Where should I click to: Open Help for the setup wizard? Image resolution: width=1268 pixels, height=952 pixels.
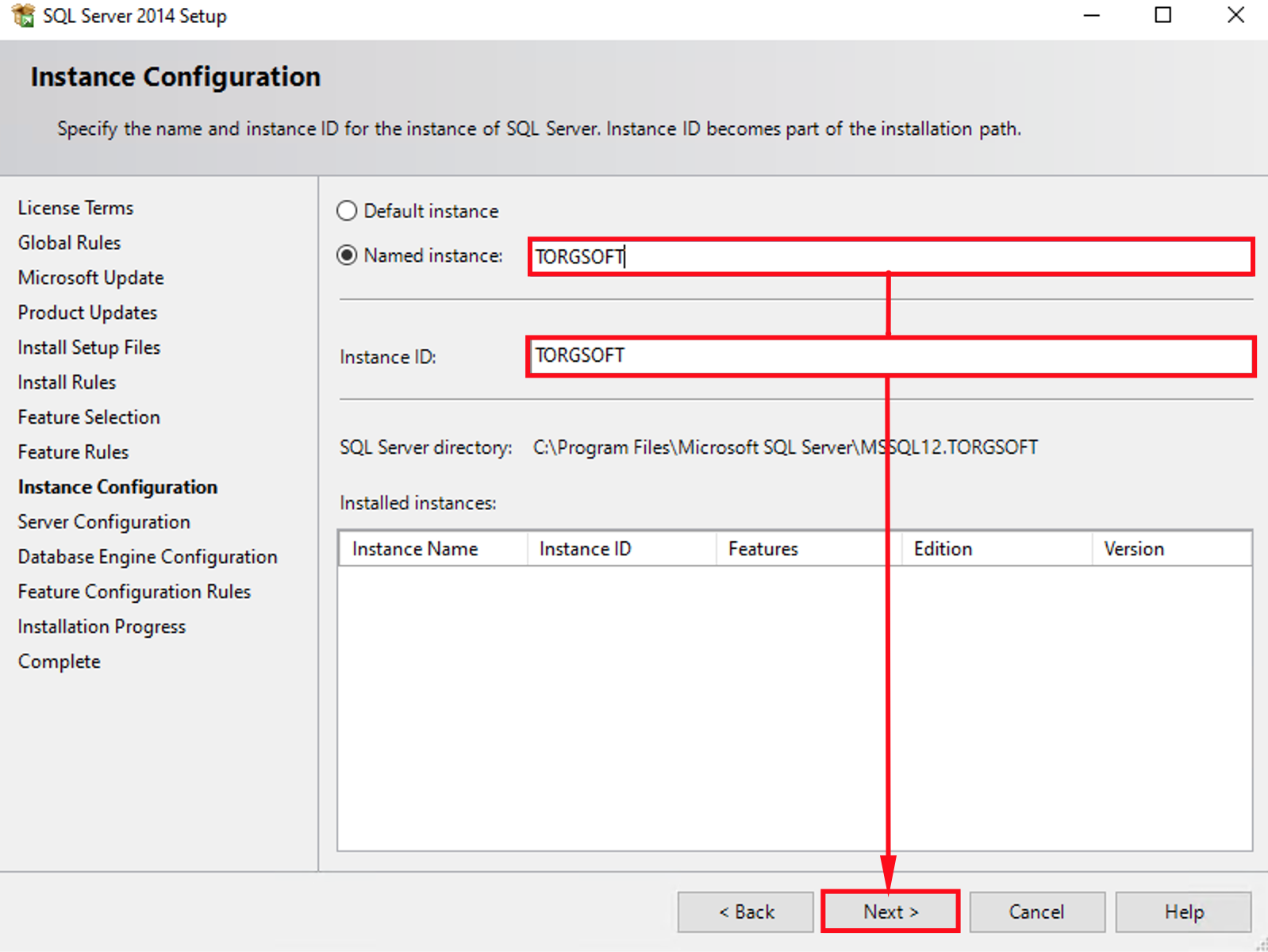[1183, 912]
